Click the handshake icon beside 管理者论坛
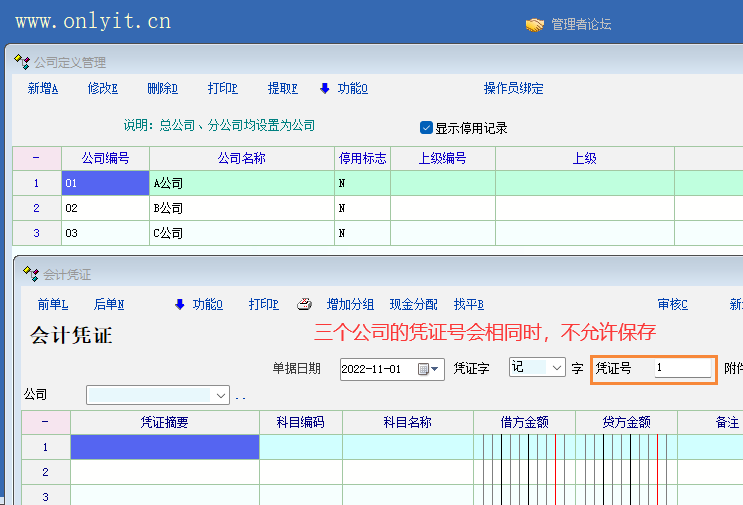This screenshot has height=505, width=743. coord(535,24)
